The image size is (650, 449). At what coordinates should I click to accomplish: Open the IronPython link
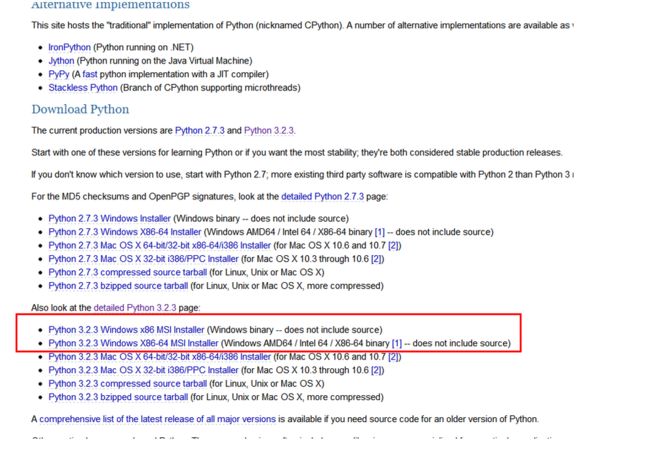pyautogui.click(x=69, y=47)
